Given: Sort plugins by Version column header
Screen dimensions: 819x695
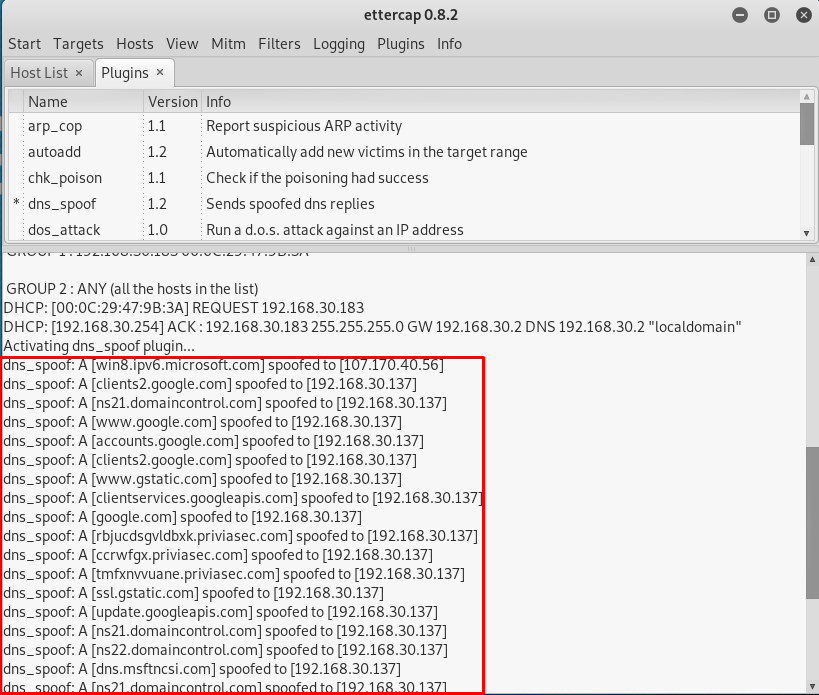Looking at the screenshot, I should coord(172,102).
